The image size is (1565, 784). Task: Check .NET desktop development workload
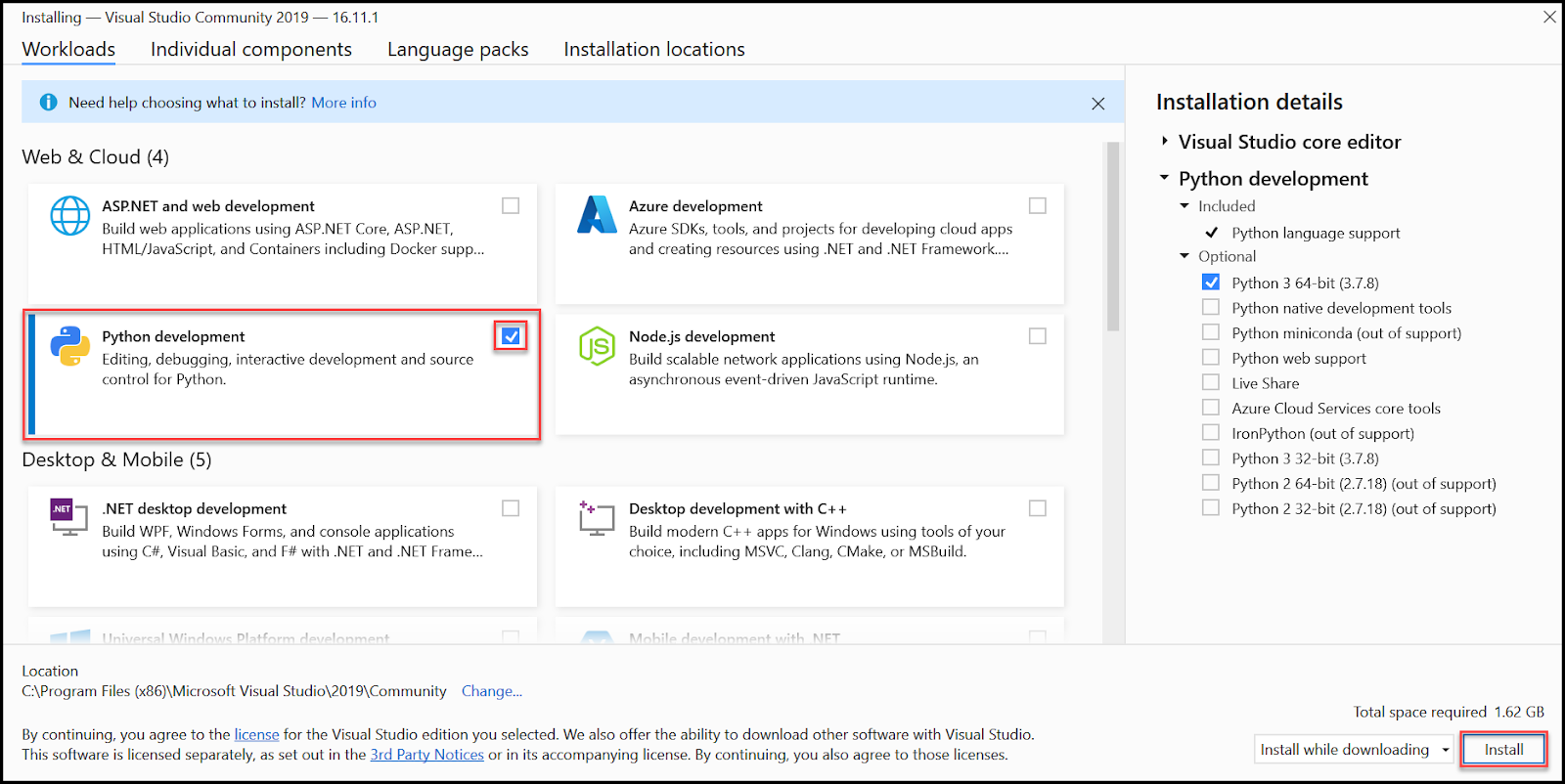[x=511, y=508]
